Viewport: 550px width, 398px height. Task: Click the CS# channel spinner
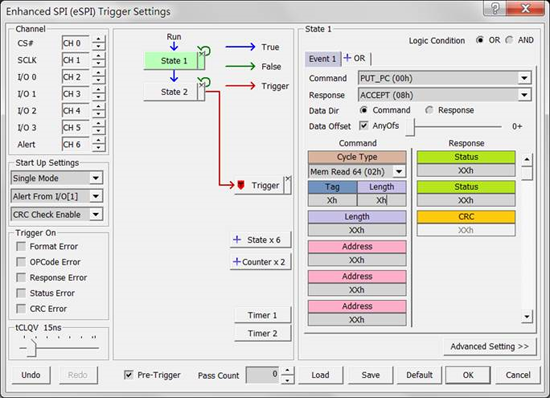[x=99, y=43]
